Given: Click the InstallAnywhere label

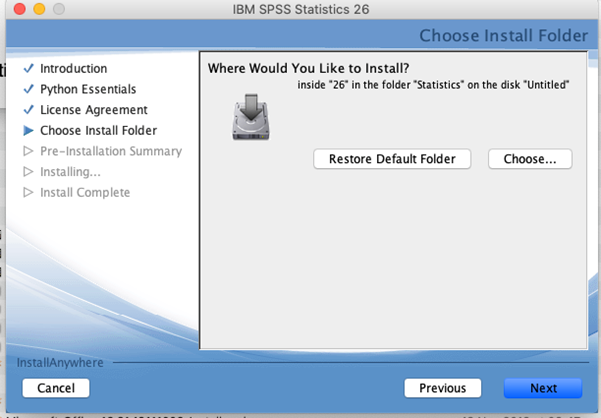Looking at the screenshot, I should pyautogui.click(x=60, y=362).
